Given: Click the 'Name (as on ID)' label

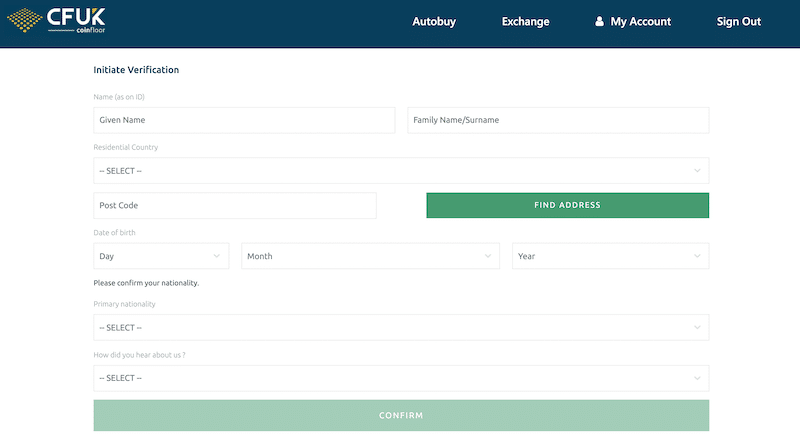Looking at the screenshot, I should pos(119,97).
